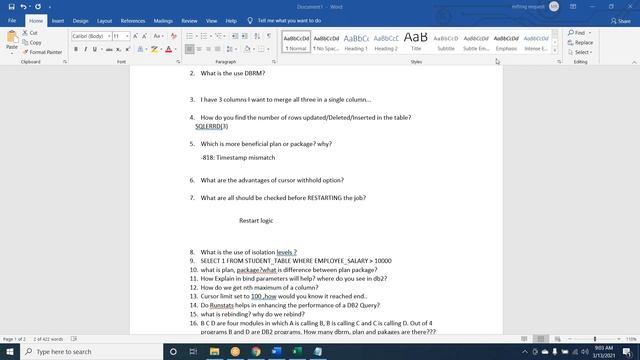The width and height of the screenshot is (640, 360).
Task: Save the document with the floppy disk icon
Action: pyautogui.click(x=11, y=7)
